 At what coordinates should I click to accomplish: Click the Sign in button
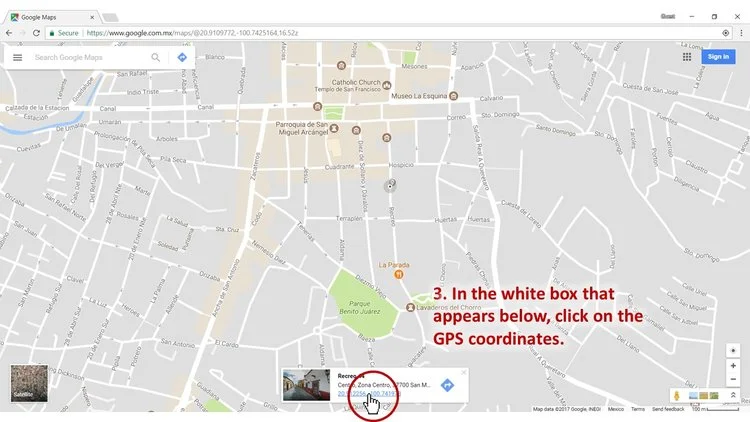[718, 56]
